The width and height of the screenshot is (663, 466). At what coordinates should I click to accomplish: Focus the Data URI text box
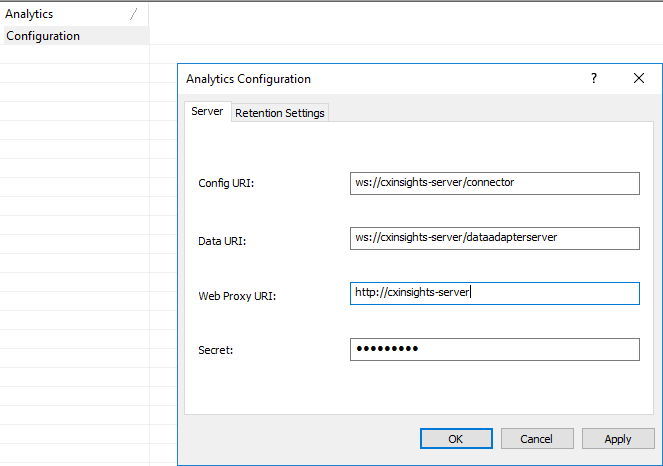494,238
